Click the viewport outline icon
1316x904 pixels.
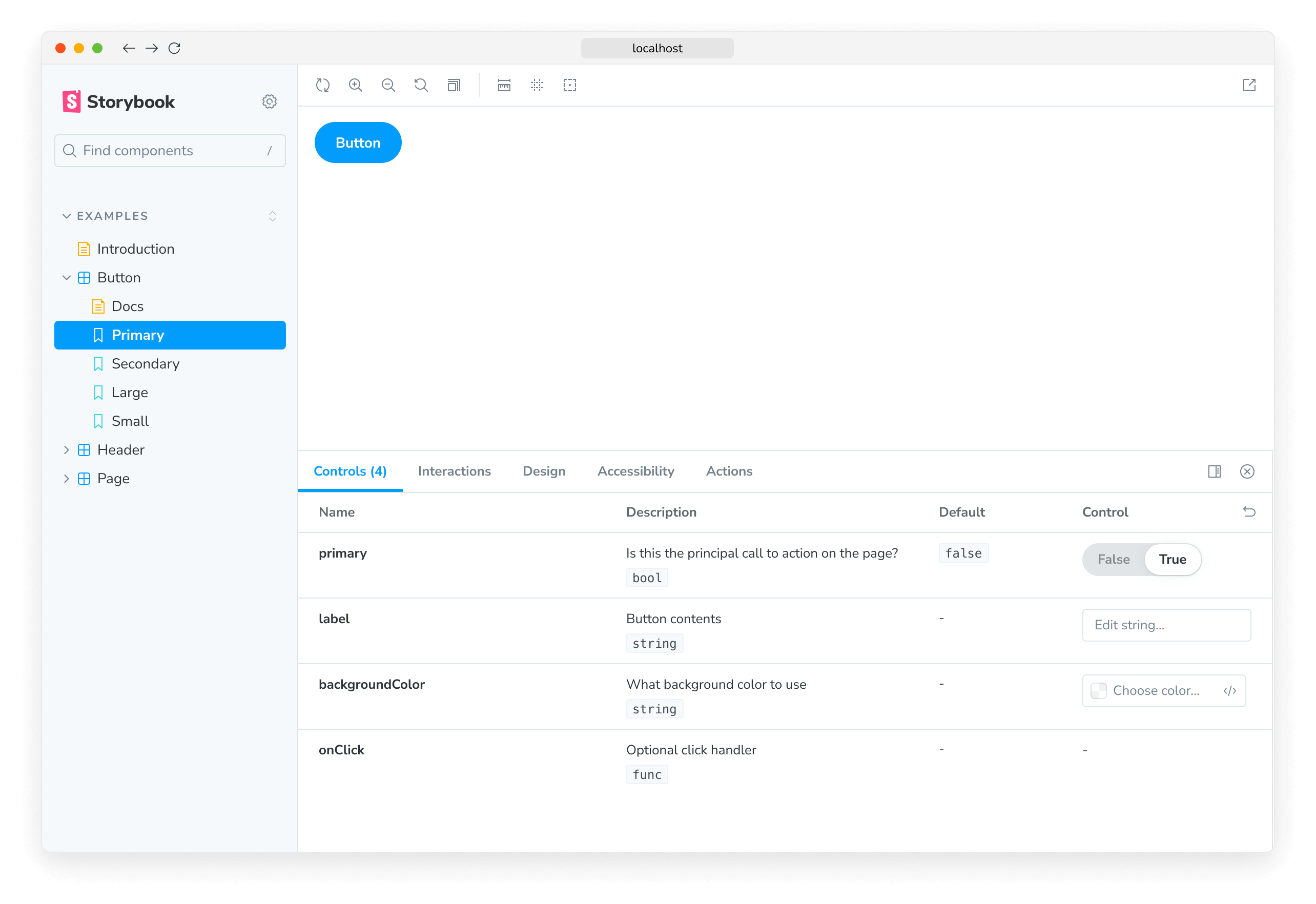pos(570,86)
